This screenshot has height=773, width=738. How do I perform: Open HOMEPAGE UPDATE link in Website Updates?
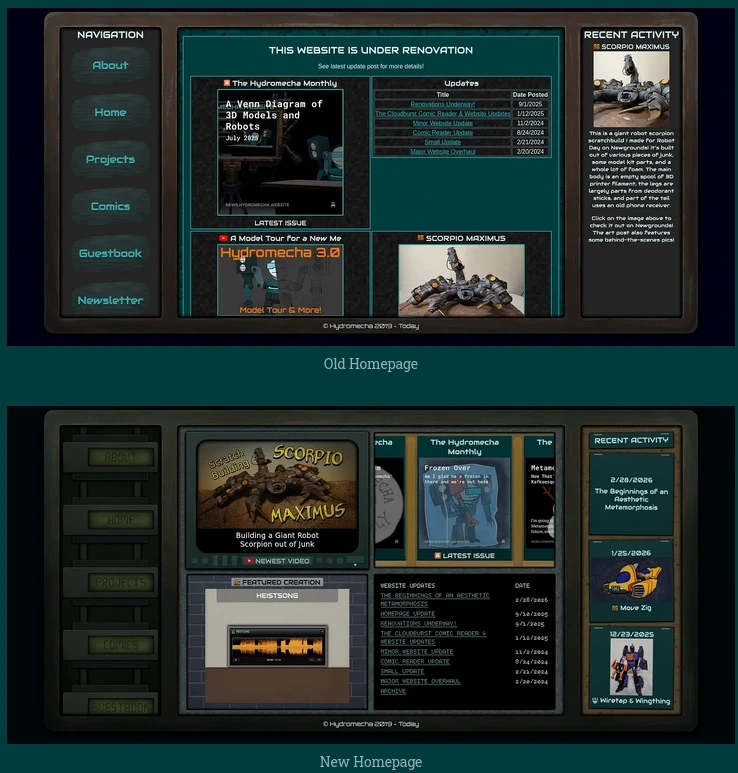pos(408,614)
